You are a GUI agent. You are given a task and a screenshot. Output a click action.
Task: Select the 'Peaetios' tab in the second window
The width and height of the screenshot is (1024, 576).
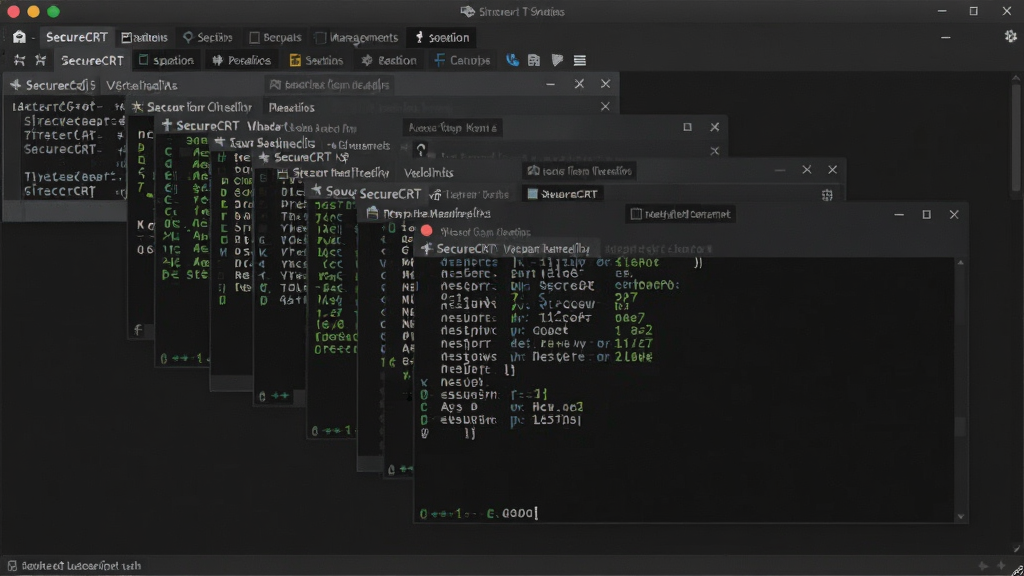[x=291, y=107]
